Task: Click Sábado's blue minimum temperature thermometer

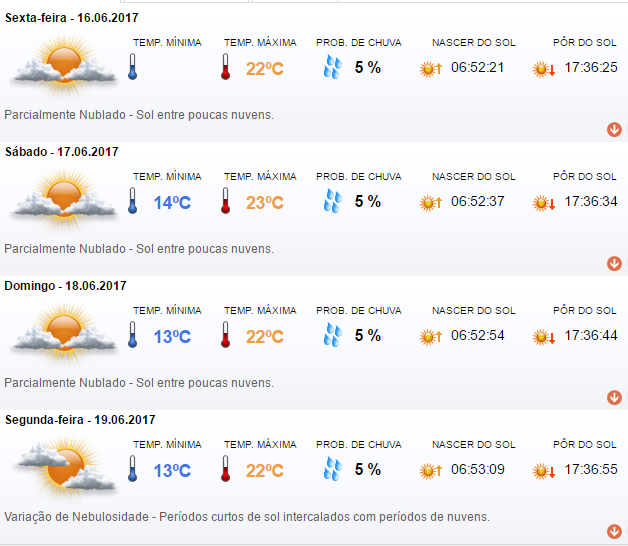Action: (x=132, y=202)
